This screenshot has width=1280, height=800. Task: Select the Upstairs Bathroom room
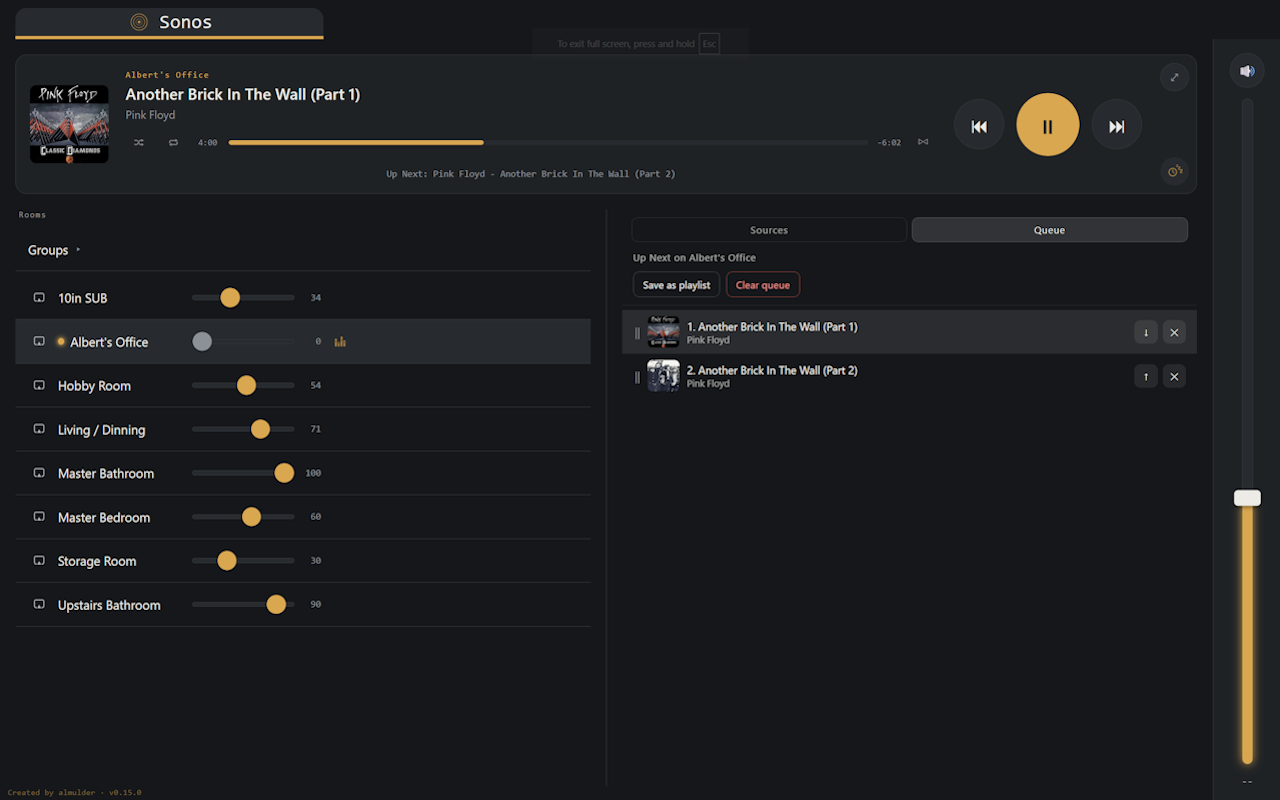[x=109, y=605]
